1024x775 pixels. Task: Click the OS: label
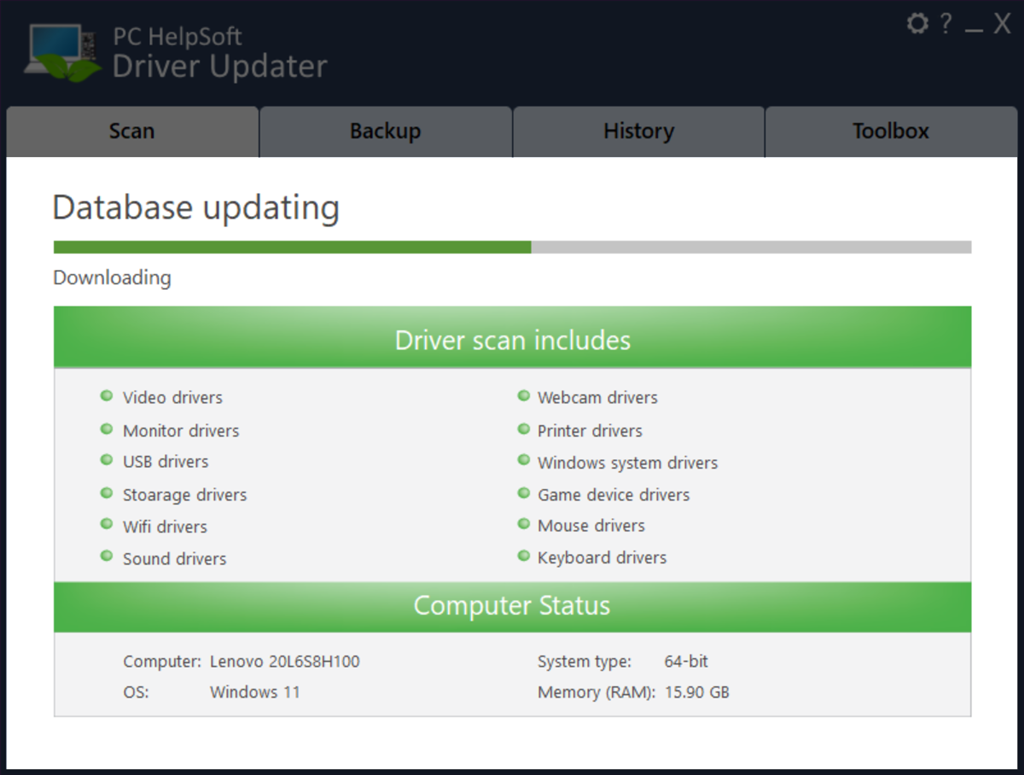tap(136, 692)
